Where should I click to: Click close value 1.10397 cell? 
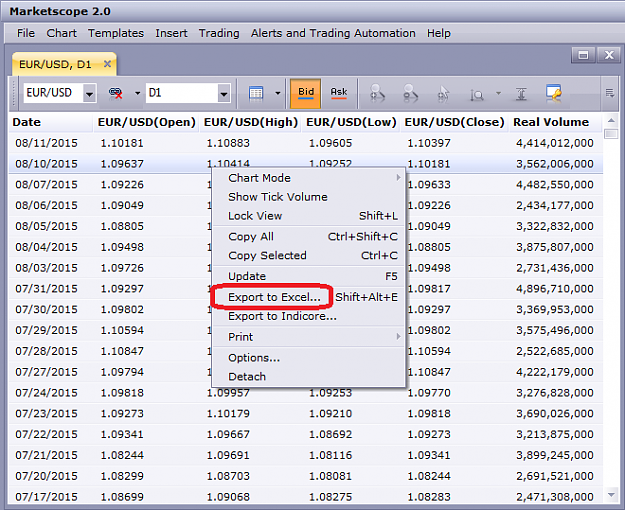[429, 143]
